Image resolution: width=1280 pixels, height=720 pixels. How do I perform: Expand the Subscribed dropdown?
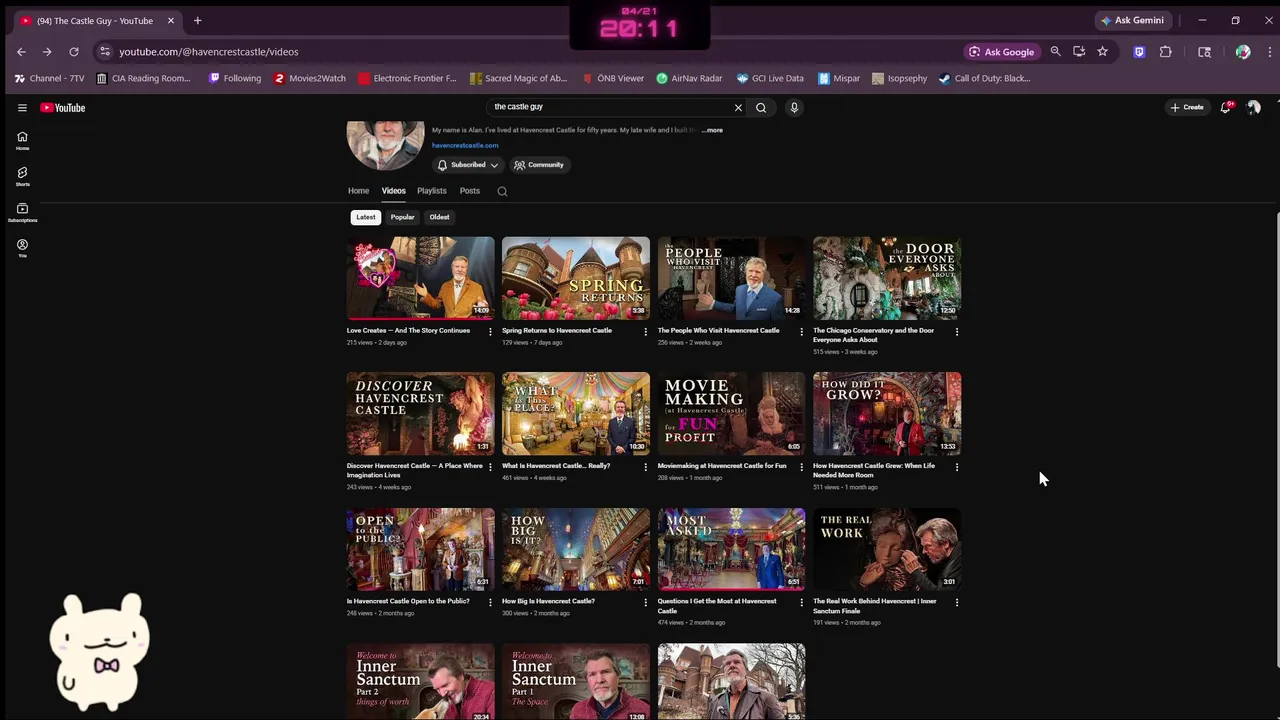coord(467,165)
